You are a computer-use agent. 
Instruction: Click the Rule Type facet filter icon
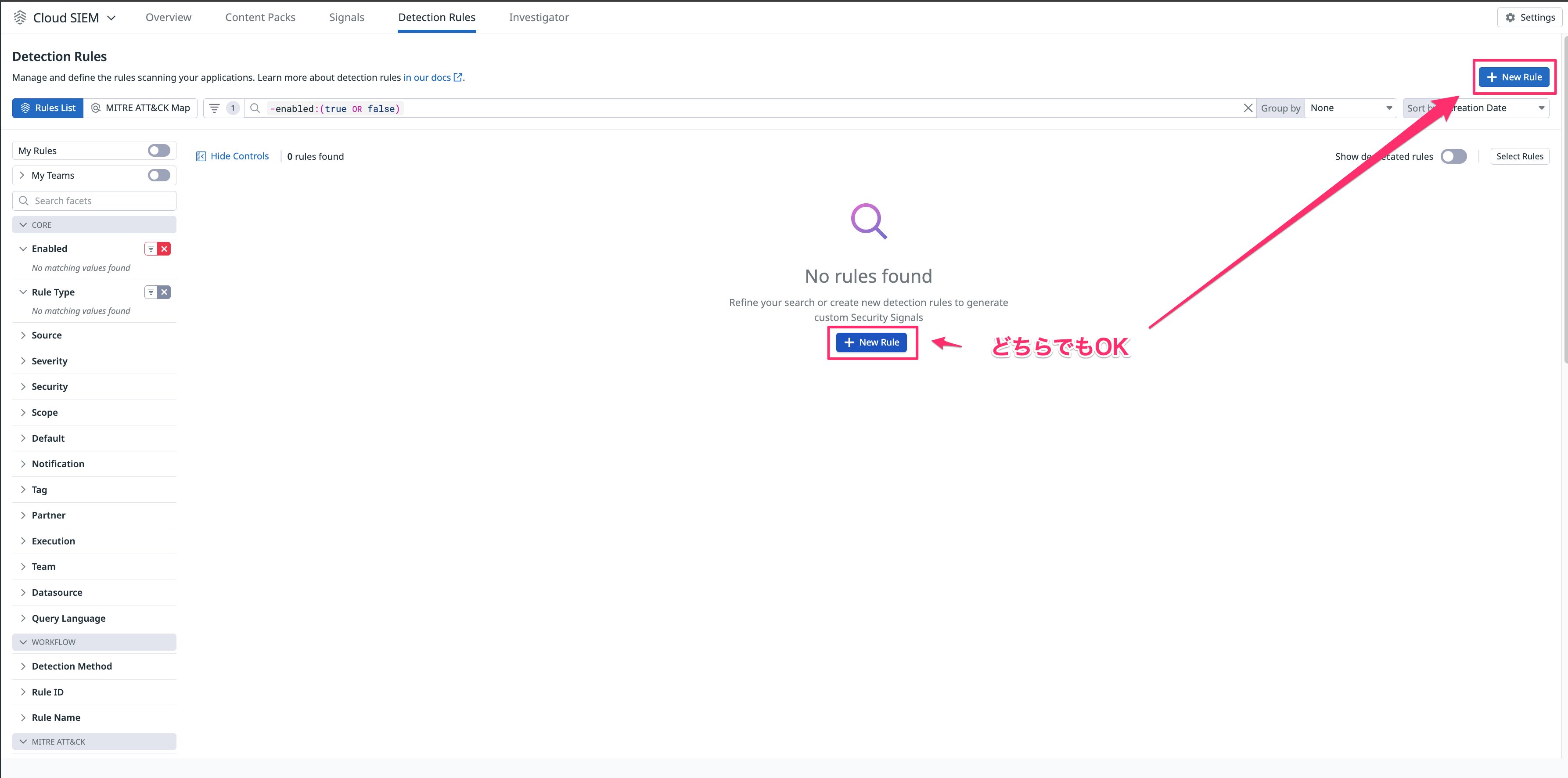point(151,292)
